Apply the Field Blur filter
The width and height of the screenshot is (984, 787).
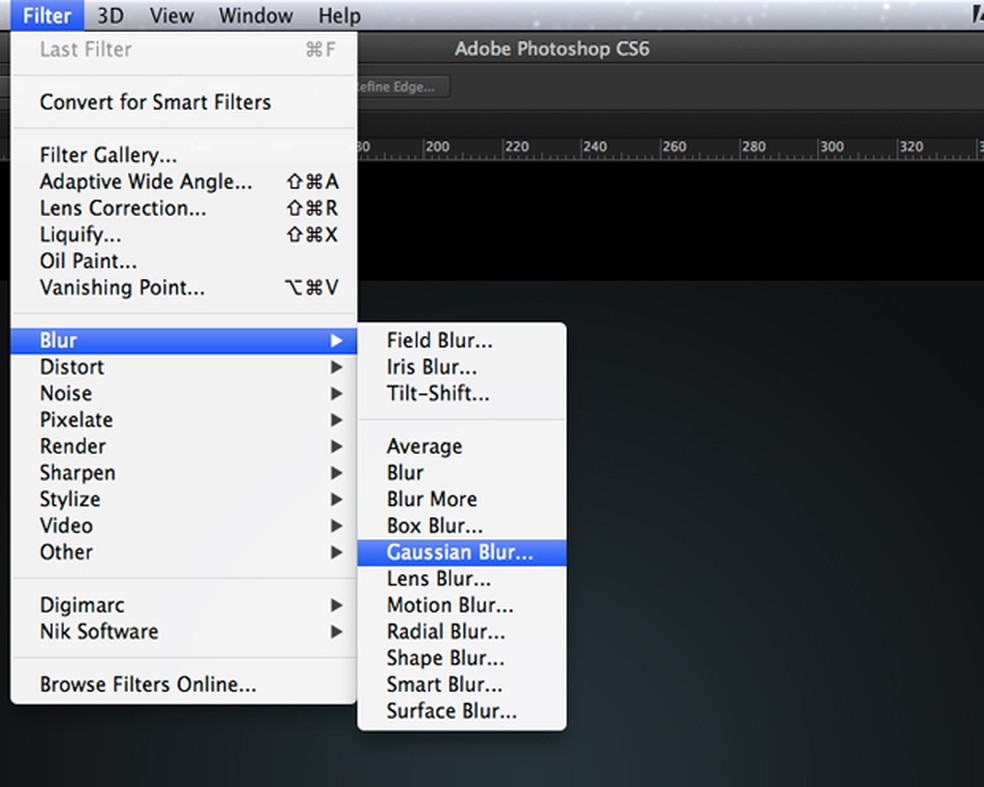[x=440, y=341]
